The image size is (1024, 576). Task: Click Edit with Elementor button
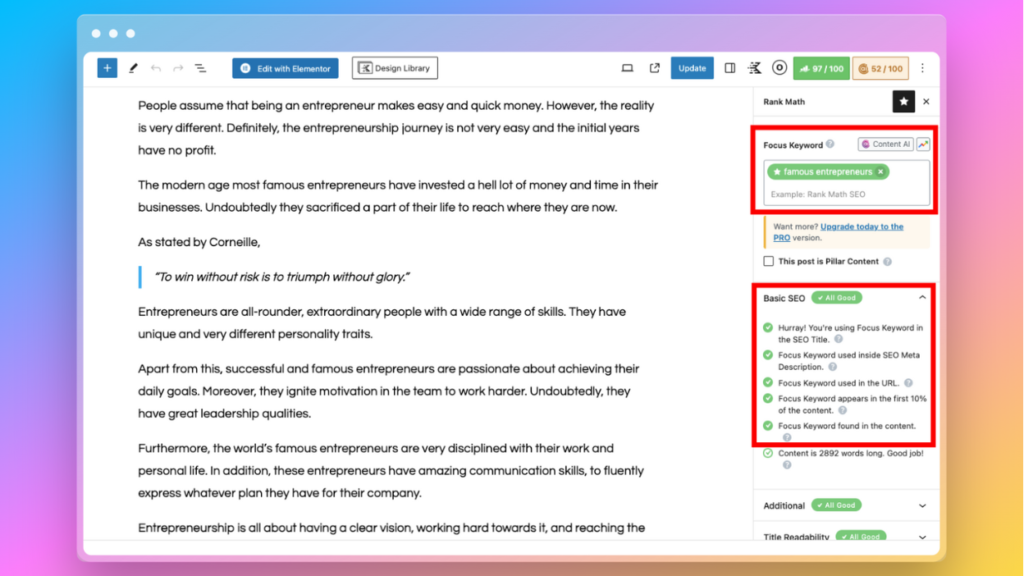click(x=285, y=68)
